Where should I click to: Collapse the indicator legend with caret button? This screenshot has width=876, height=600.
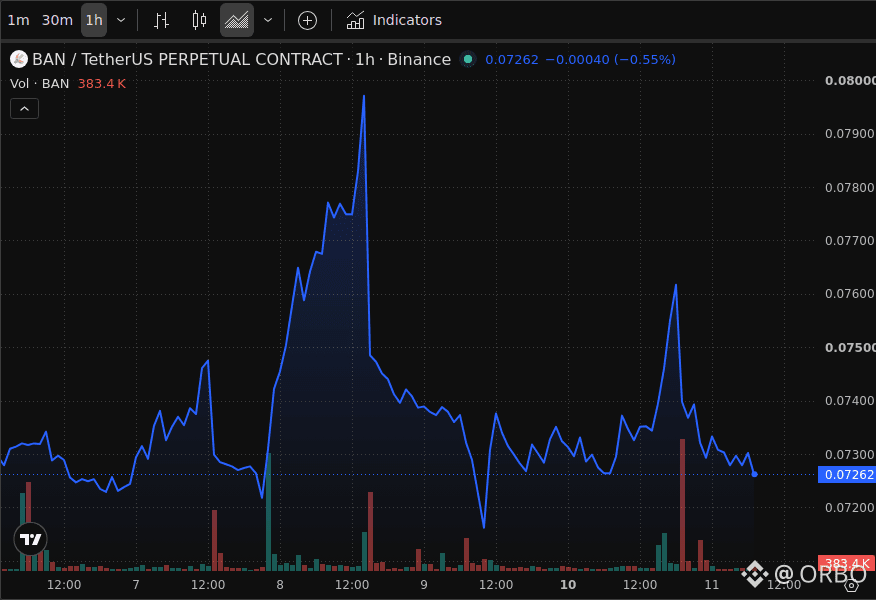[x=25, y=108]
